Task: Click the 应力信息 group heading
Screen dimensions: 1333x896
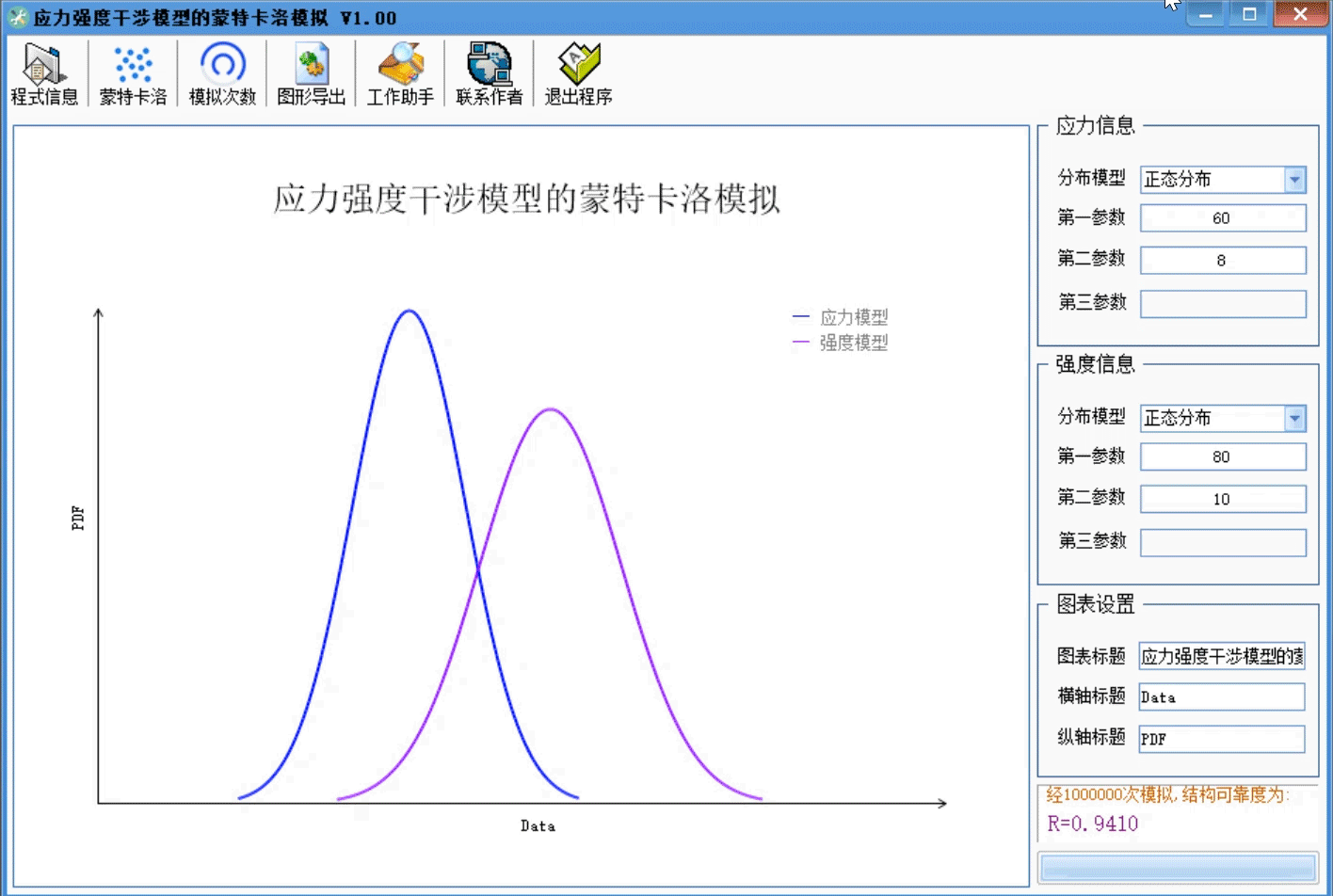Action: coord(1095,125)
